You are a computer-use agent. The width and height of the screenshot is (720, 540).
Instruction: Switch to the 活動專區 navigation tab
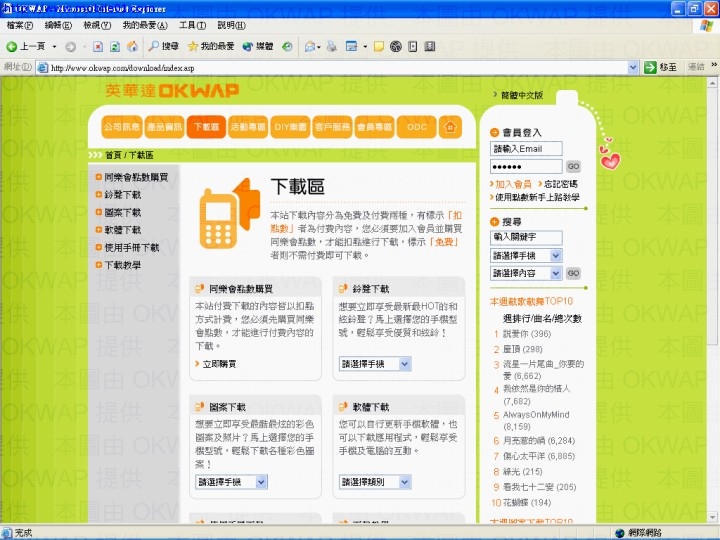[248, 127]
